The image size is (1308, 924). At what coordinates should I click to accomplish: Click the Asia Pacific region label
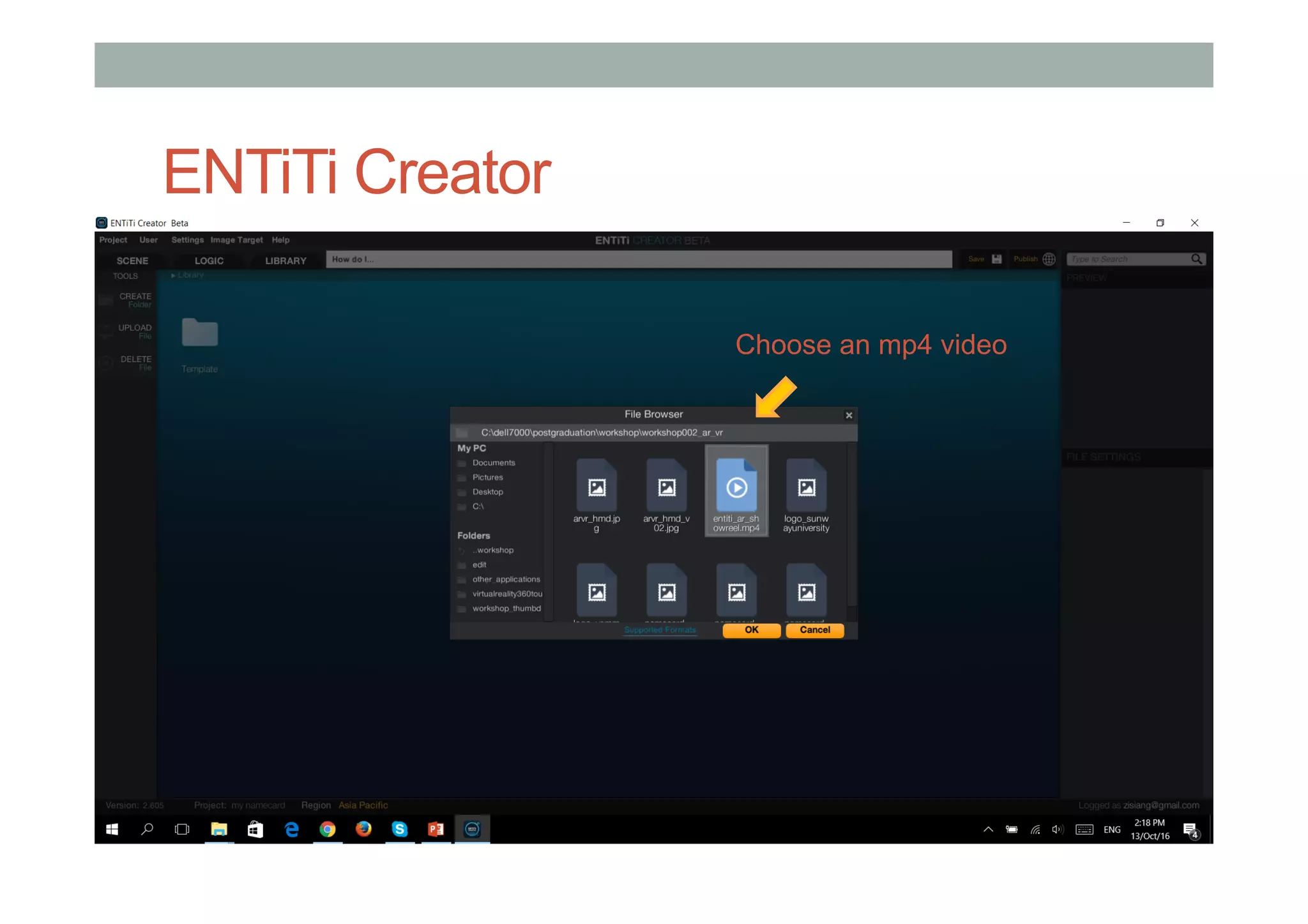coord(363,805)
